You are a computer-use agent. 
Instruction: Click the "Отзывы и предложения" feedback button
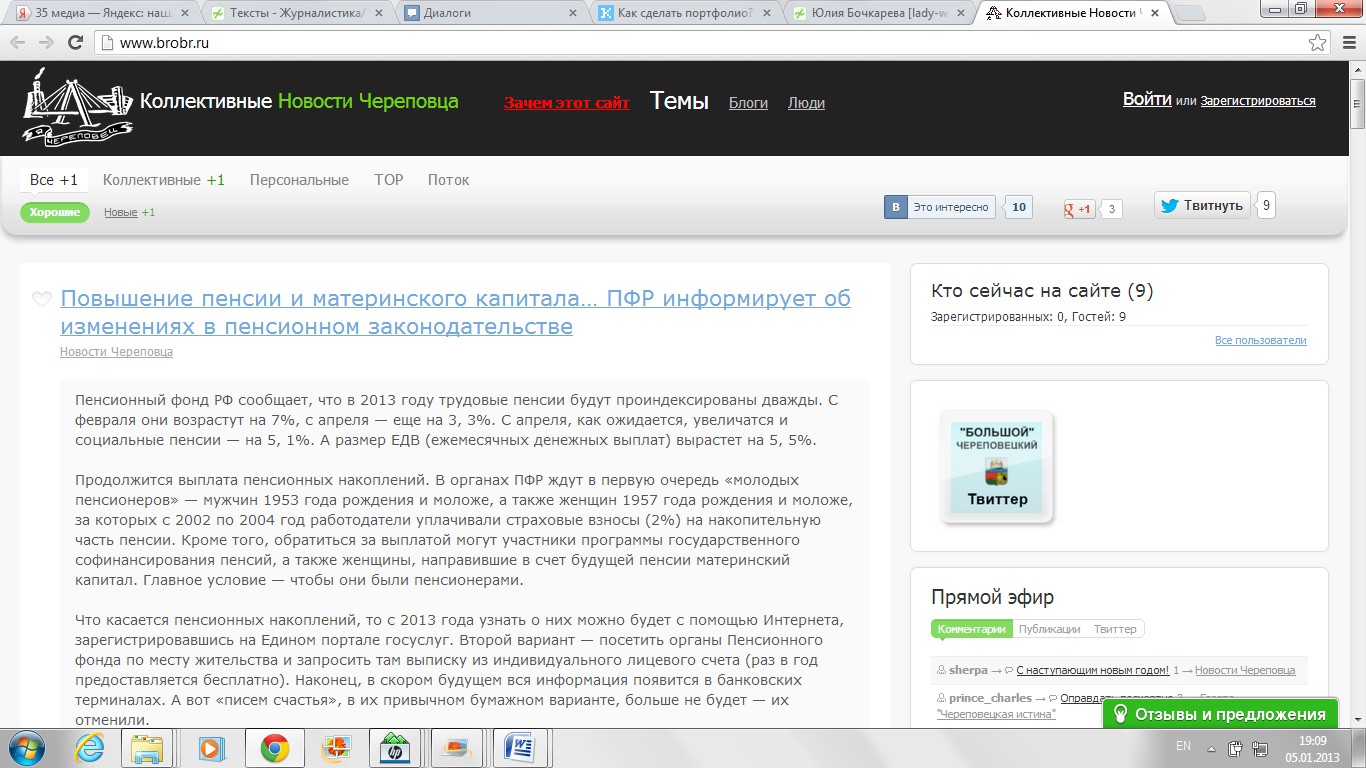(1220, 714)
